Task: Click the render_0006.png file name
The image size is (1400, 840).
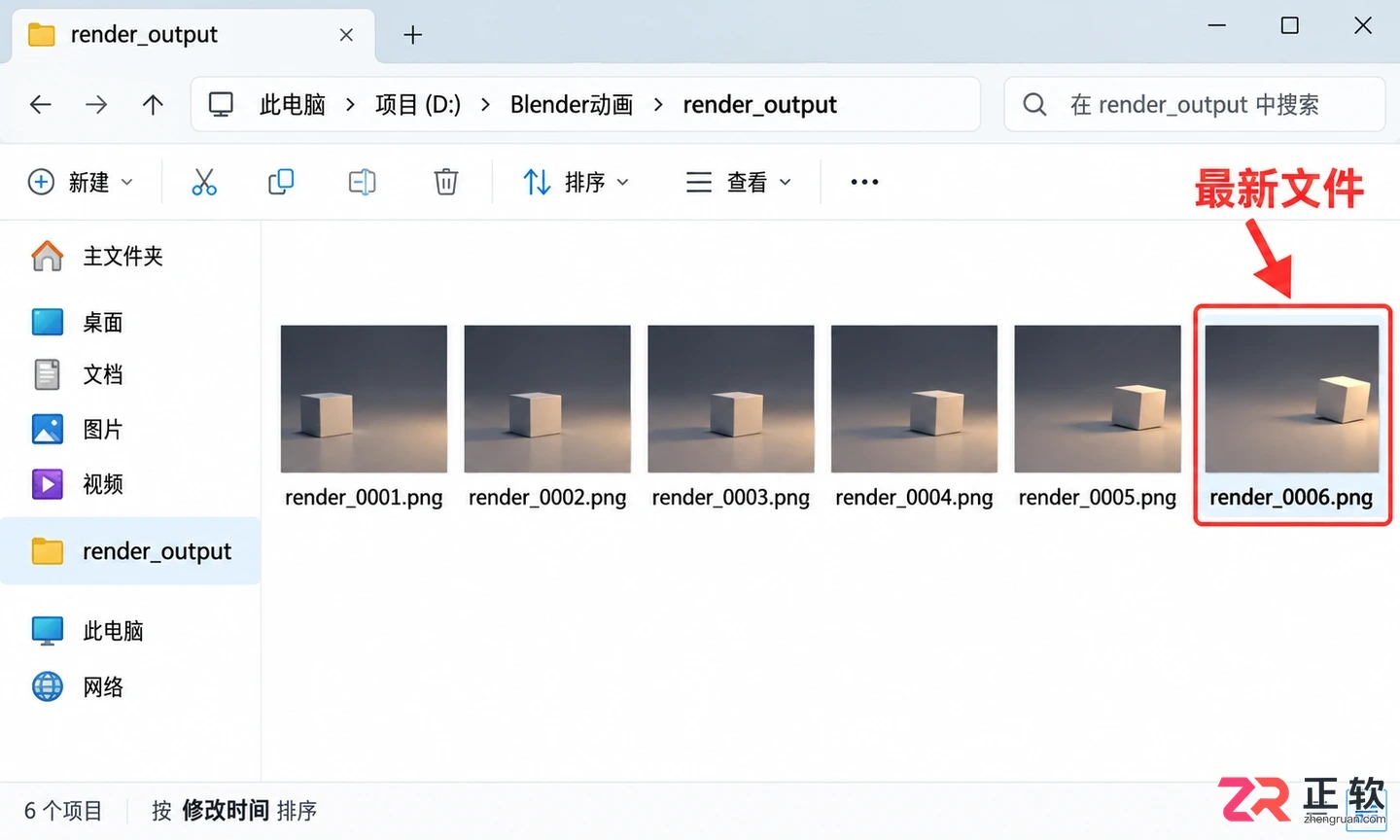Action: click(x=1291, y=498)
